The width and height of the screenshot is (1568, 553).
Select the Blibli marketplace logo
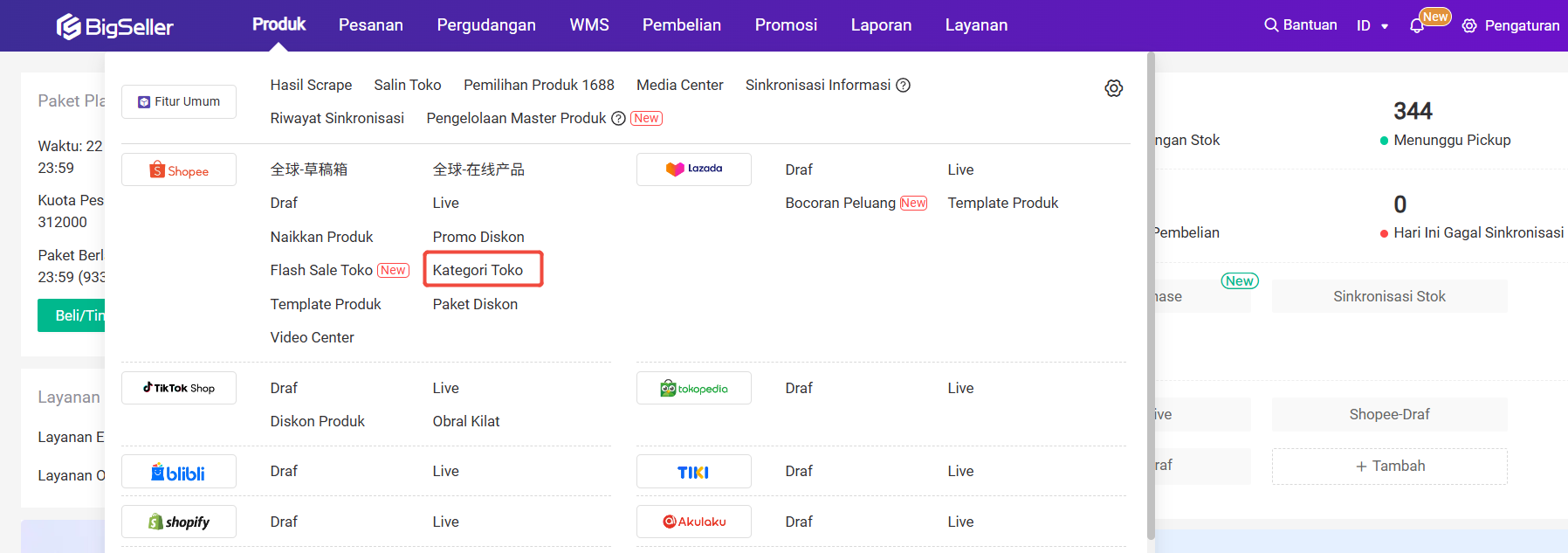pyautogui.click(x=179, y=472)
